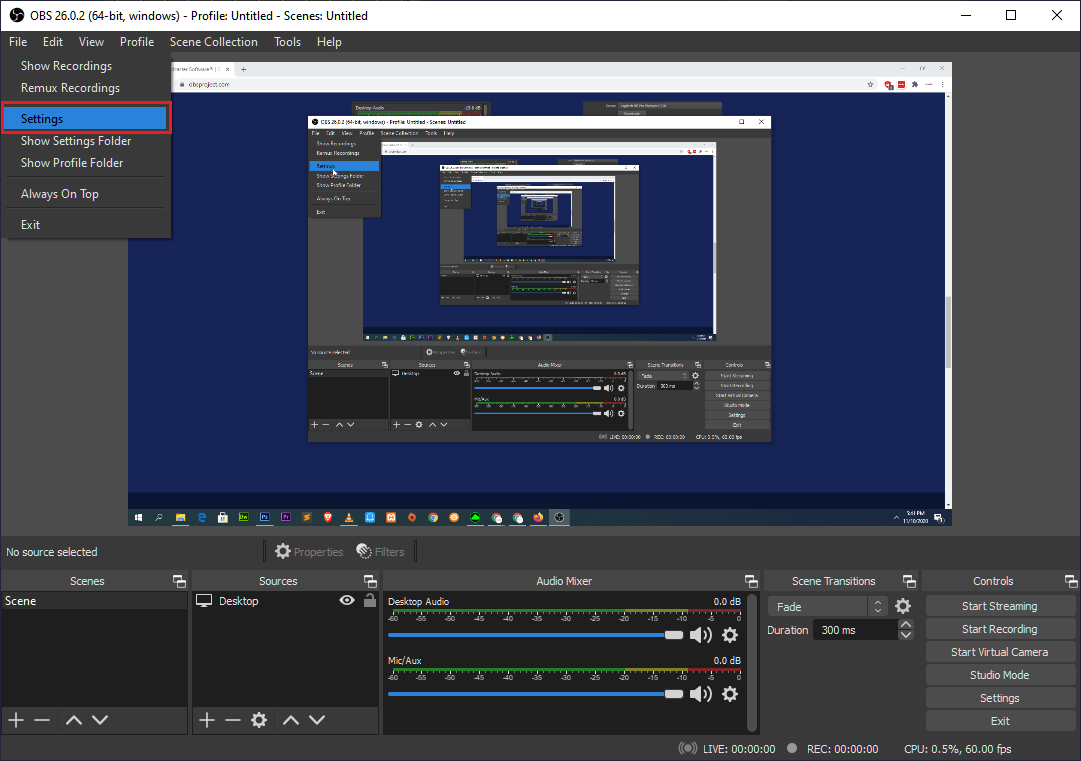The height and width of the screenshot is (761, 1081).
Task: Add a new source with the plus icon
Action: point(207,720)
